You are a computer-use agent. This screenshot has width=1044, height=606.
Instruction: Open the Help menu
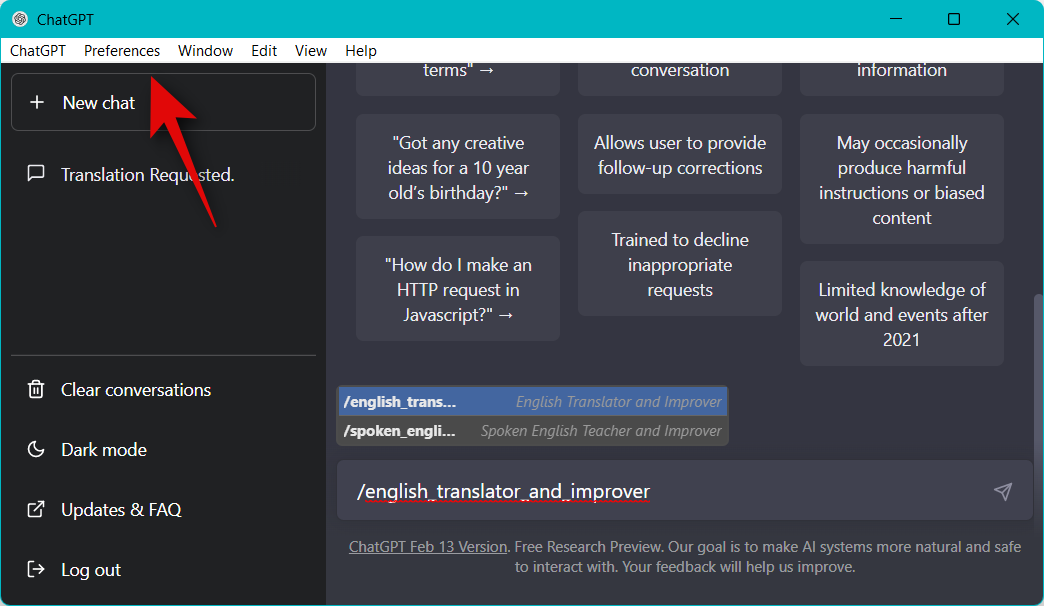tap(361, 51)
